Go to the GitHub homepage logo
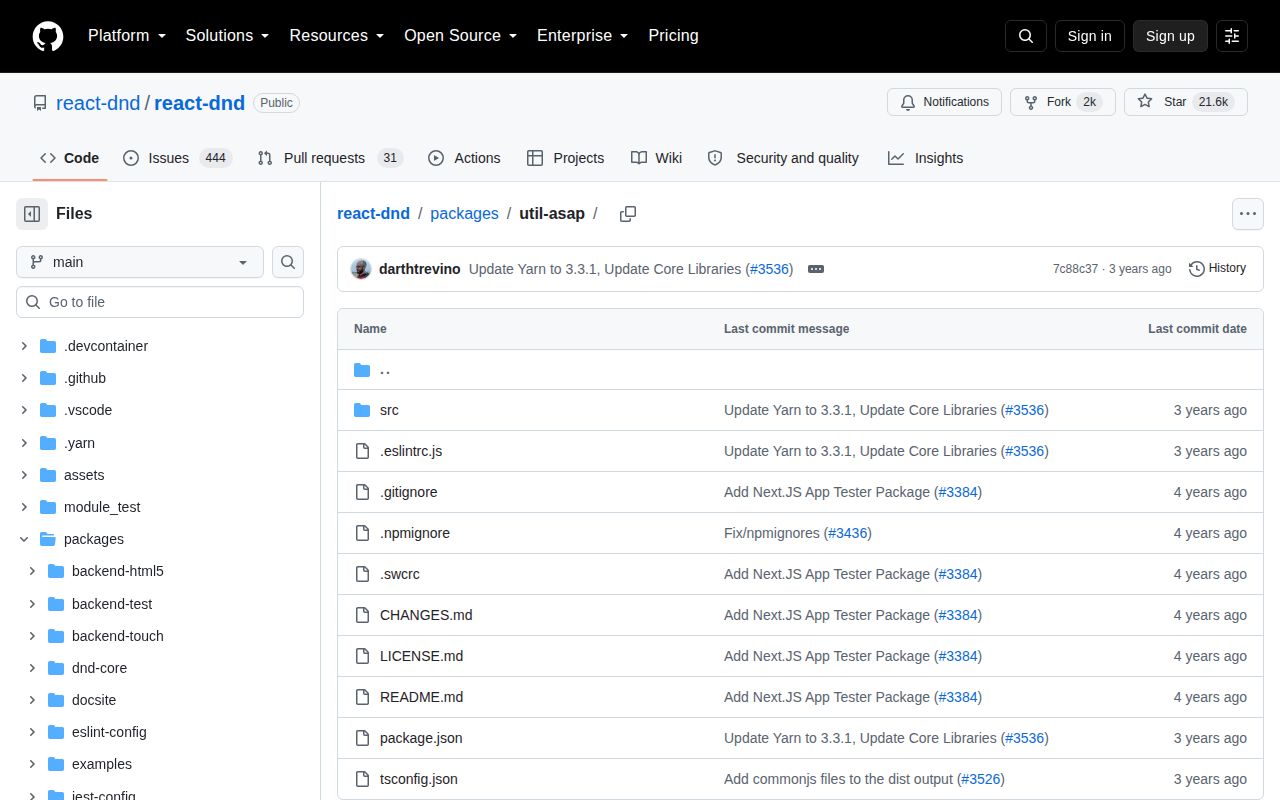Viewport: 1280px width, 800px height. coord(48,36)
